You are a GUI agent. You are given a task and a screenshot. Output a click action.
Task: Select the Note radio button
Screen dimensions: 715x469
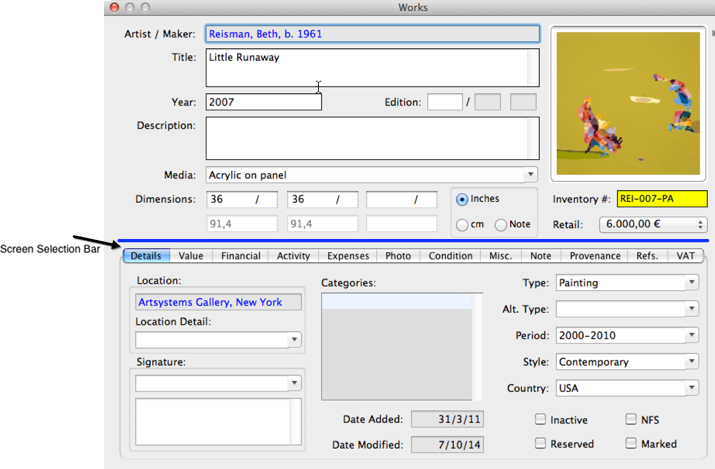click(501, 225)
